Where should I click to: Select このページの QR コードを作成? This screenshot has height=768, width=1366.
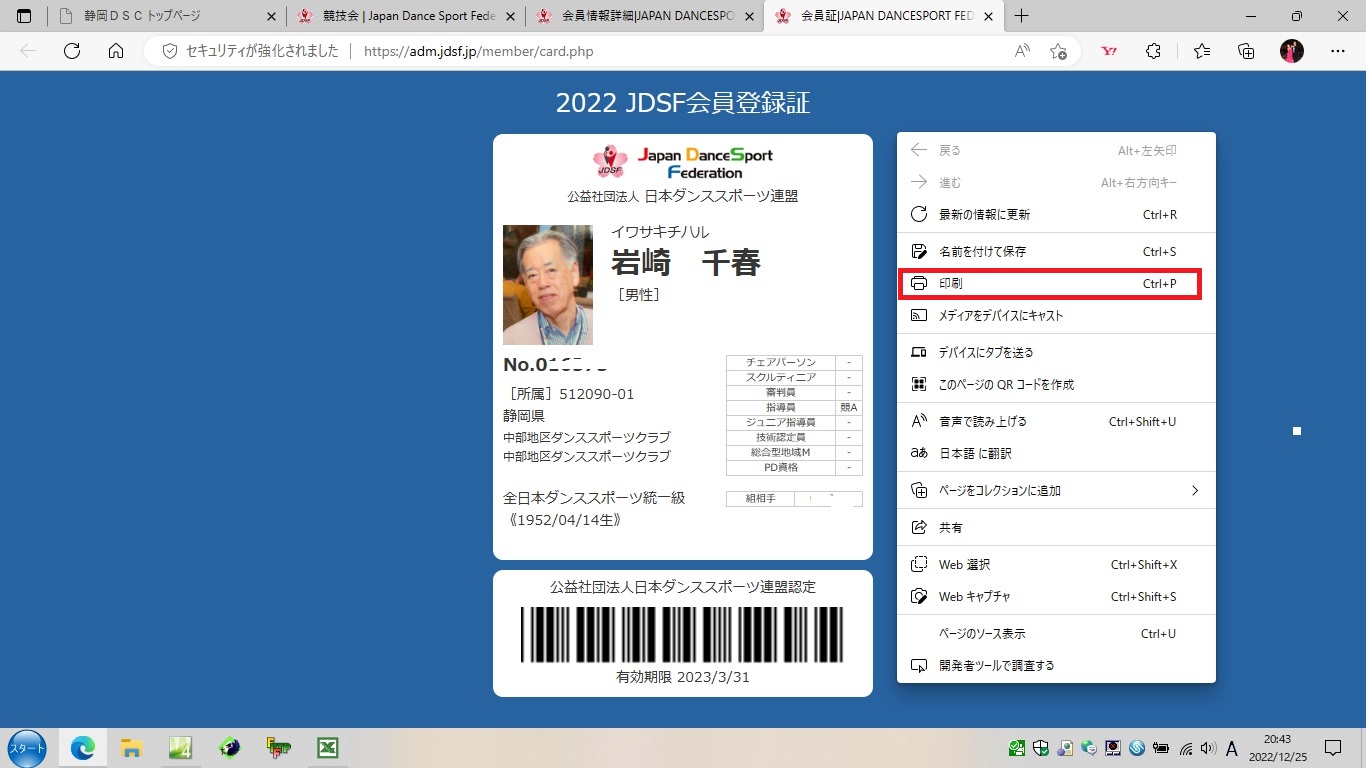[x=1056, y=384]
